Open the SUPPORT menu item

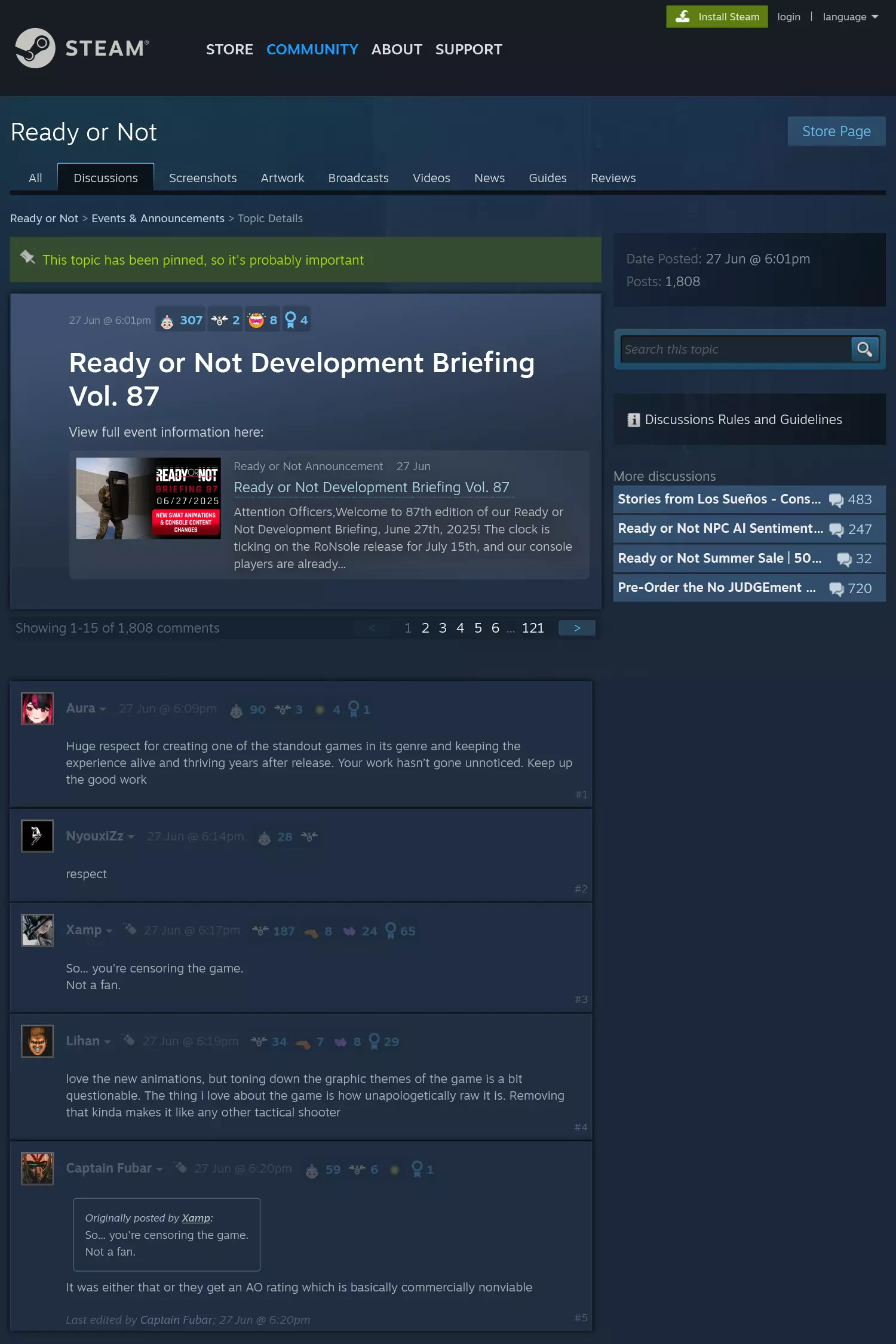point(469,50)
